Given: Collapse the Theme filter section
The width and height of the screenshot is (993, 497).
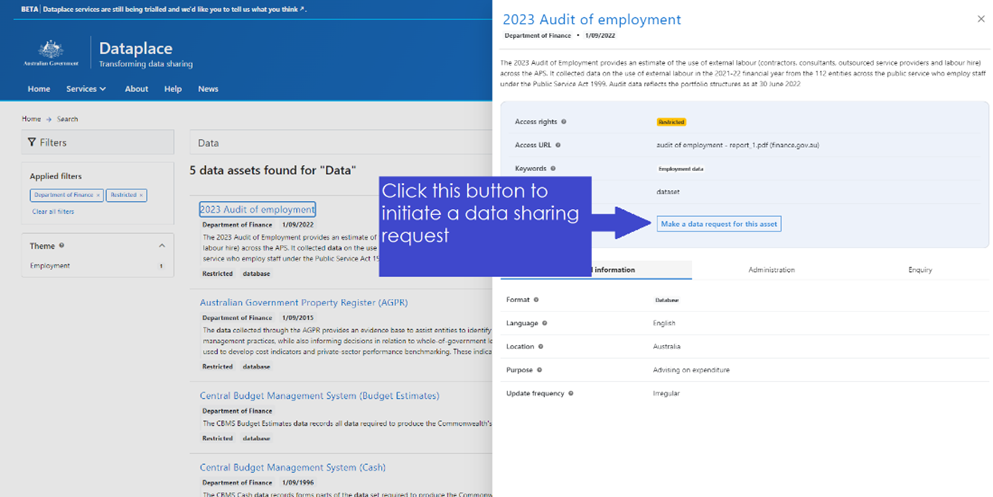Looking at the screenshot, I should [161, 246].
